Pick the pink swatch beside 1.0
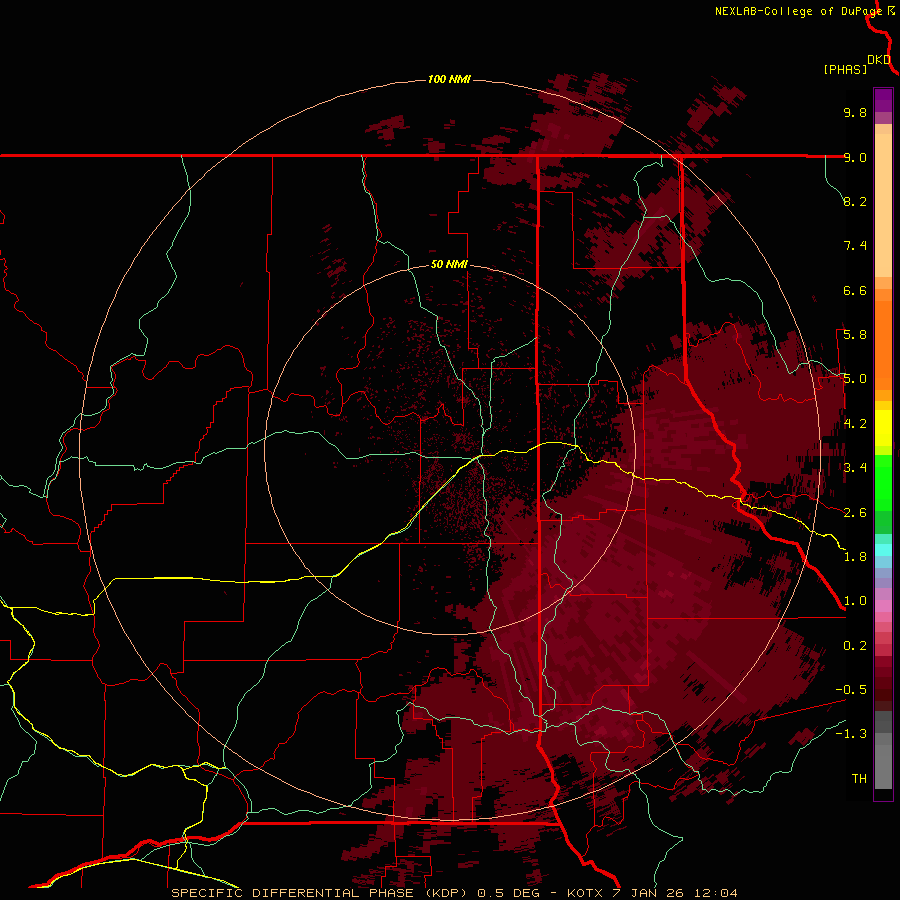 click(883, 606)
